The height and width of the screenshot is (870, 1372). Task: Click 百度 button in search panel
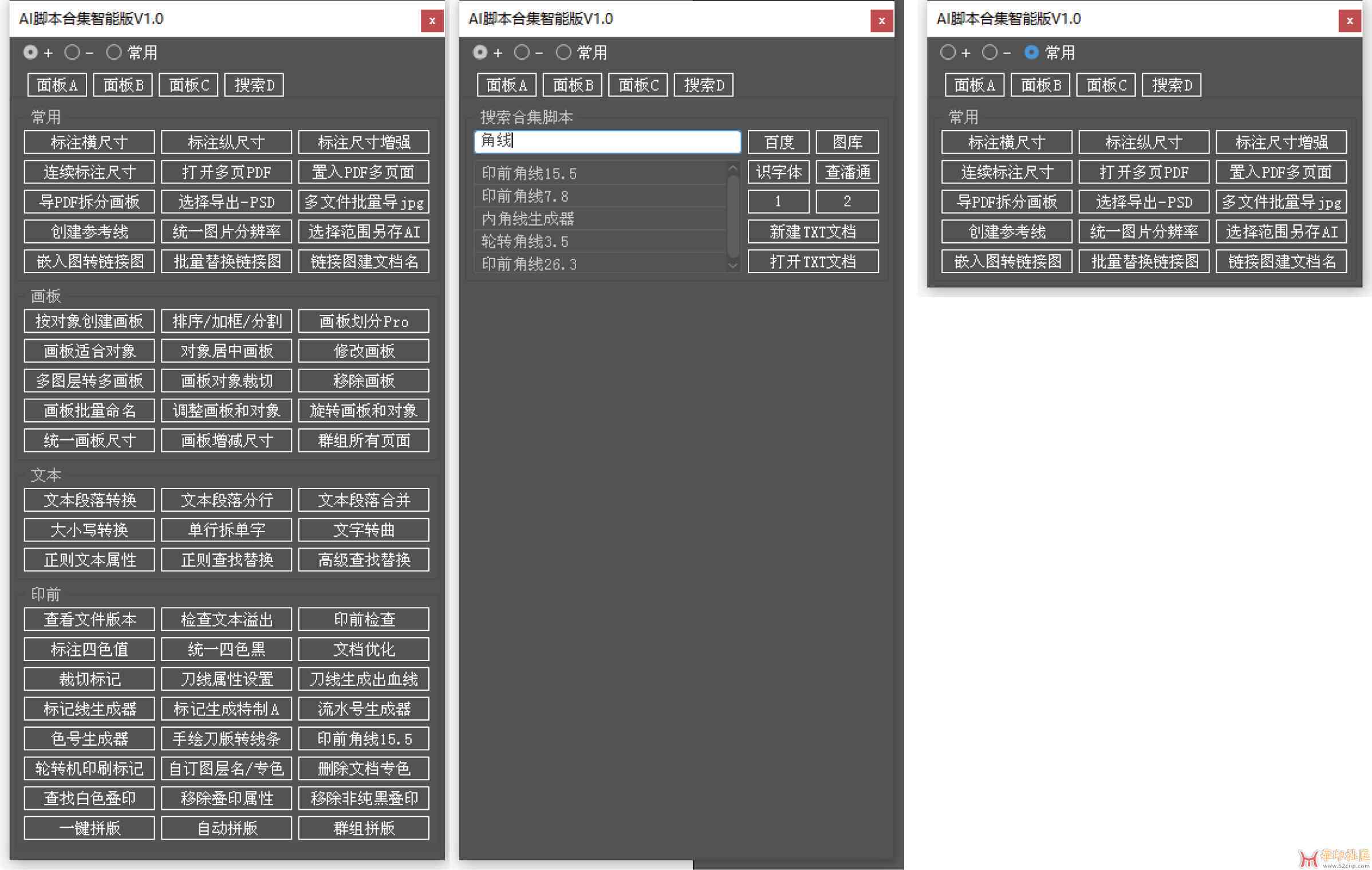(x=779, y=141)
